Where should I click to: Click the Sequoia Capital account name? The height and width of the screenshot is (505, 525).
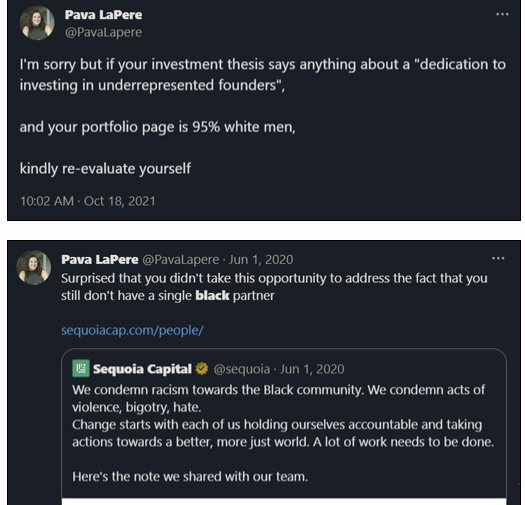[x=142, y=369]
